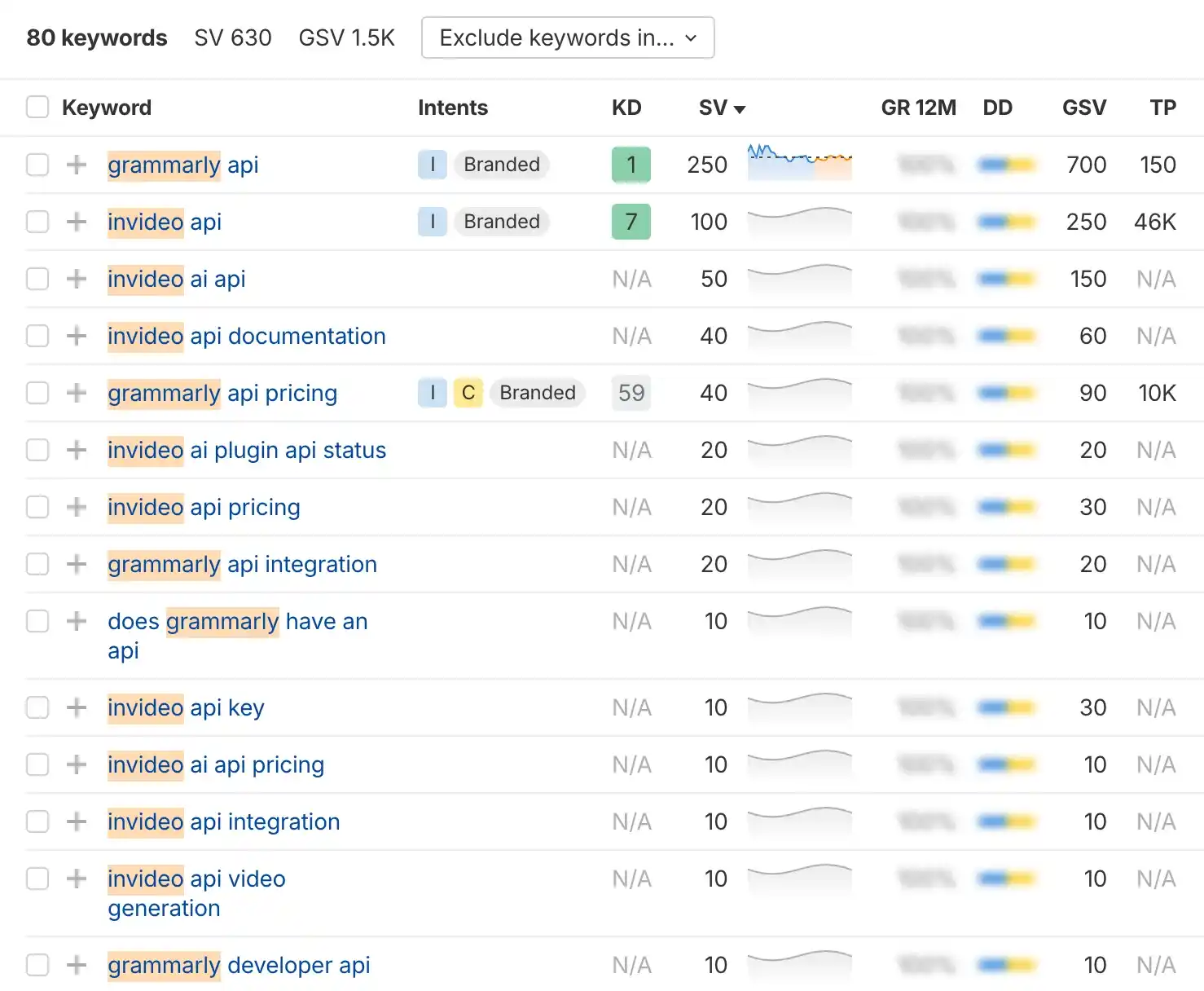Image resolution: width=1204 pixels, height=991 pixels.
Task: Click the "80 keywords" count label
Action: pos(96,37)
